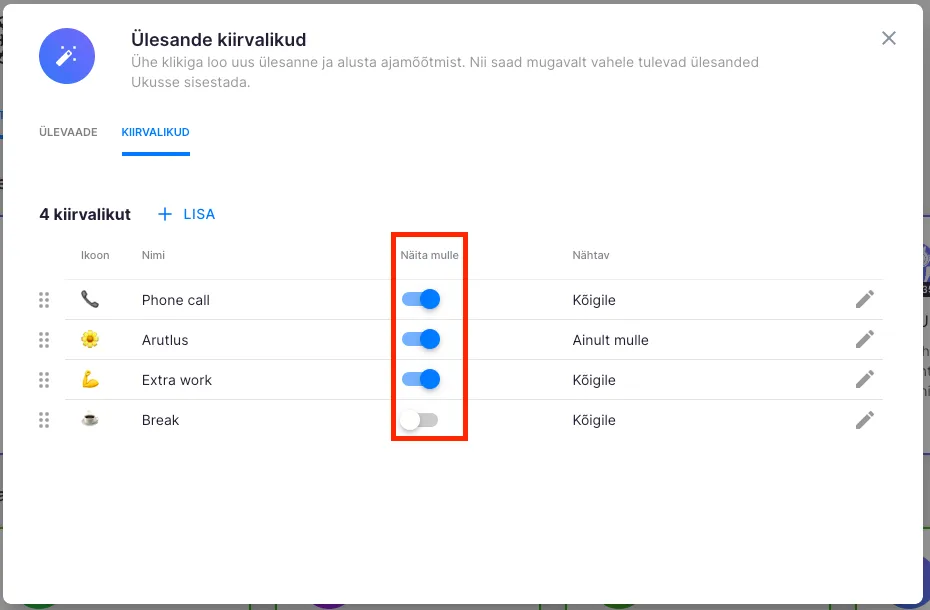
Task: Switch to the Ülevaade tab
Action: 68,132
